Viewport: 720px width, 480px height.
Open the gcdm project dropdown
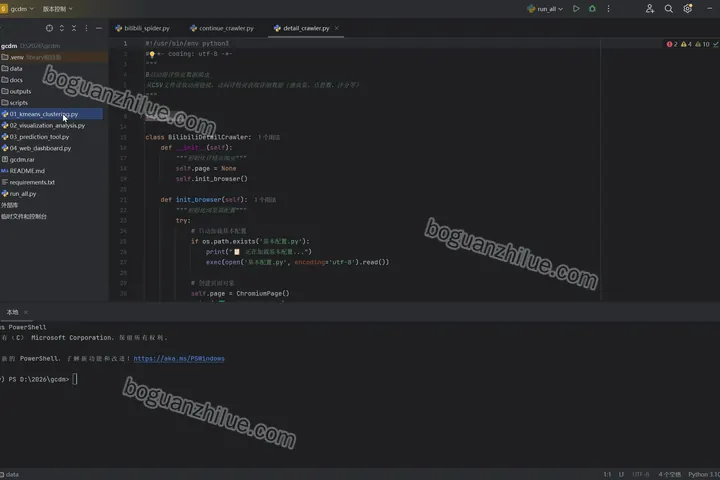coord(18,9)
